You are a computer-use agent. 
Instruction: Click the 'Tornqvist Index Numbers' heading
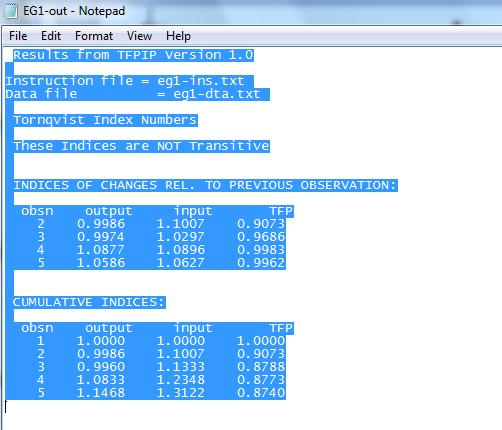coord(105,120)
